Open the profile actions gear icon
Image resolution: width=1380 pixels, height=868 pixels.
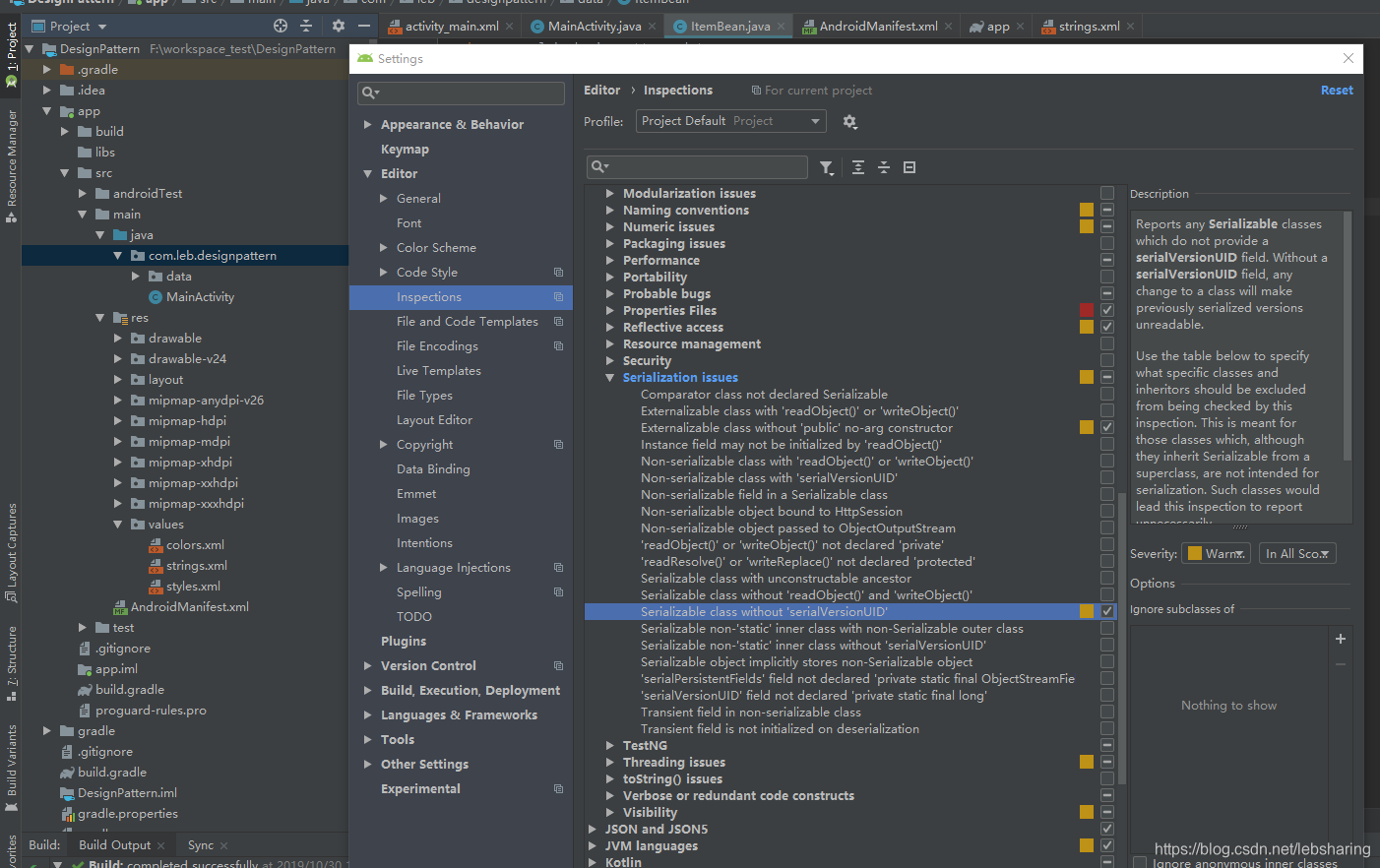850,122
